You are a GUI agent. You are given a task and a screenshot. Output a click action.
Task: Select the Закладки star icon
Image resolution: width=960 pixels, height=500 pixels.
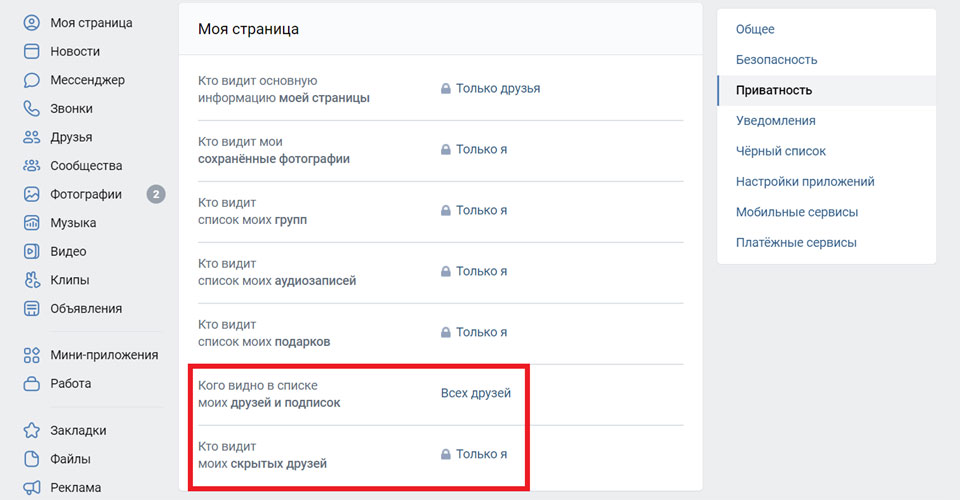point(31,430)
